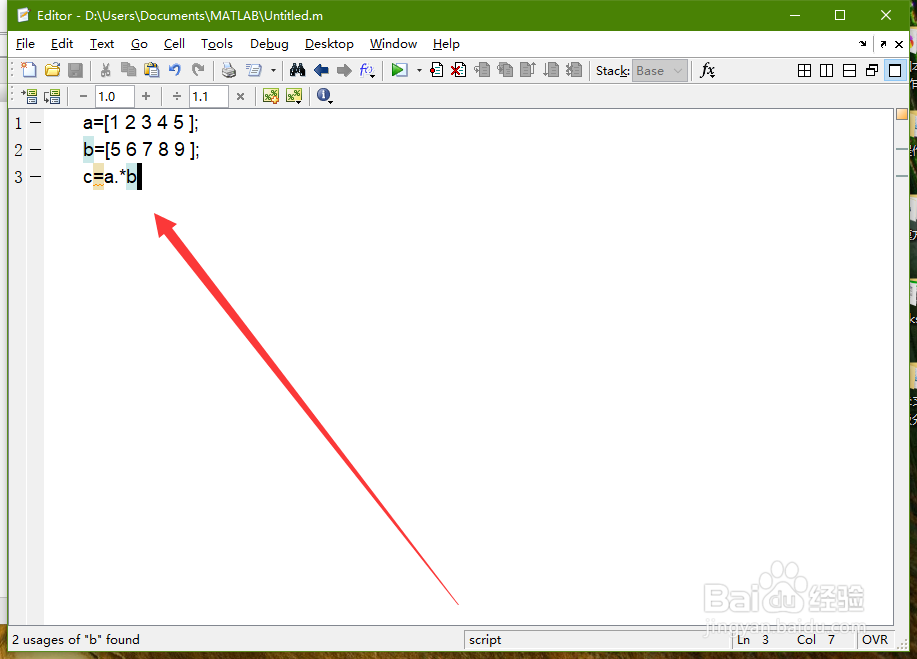The height and width of the screenshot is (659, 917).
Task: Save the file with the floppy disk icon
Action: [75, 70]
